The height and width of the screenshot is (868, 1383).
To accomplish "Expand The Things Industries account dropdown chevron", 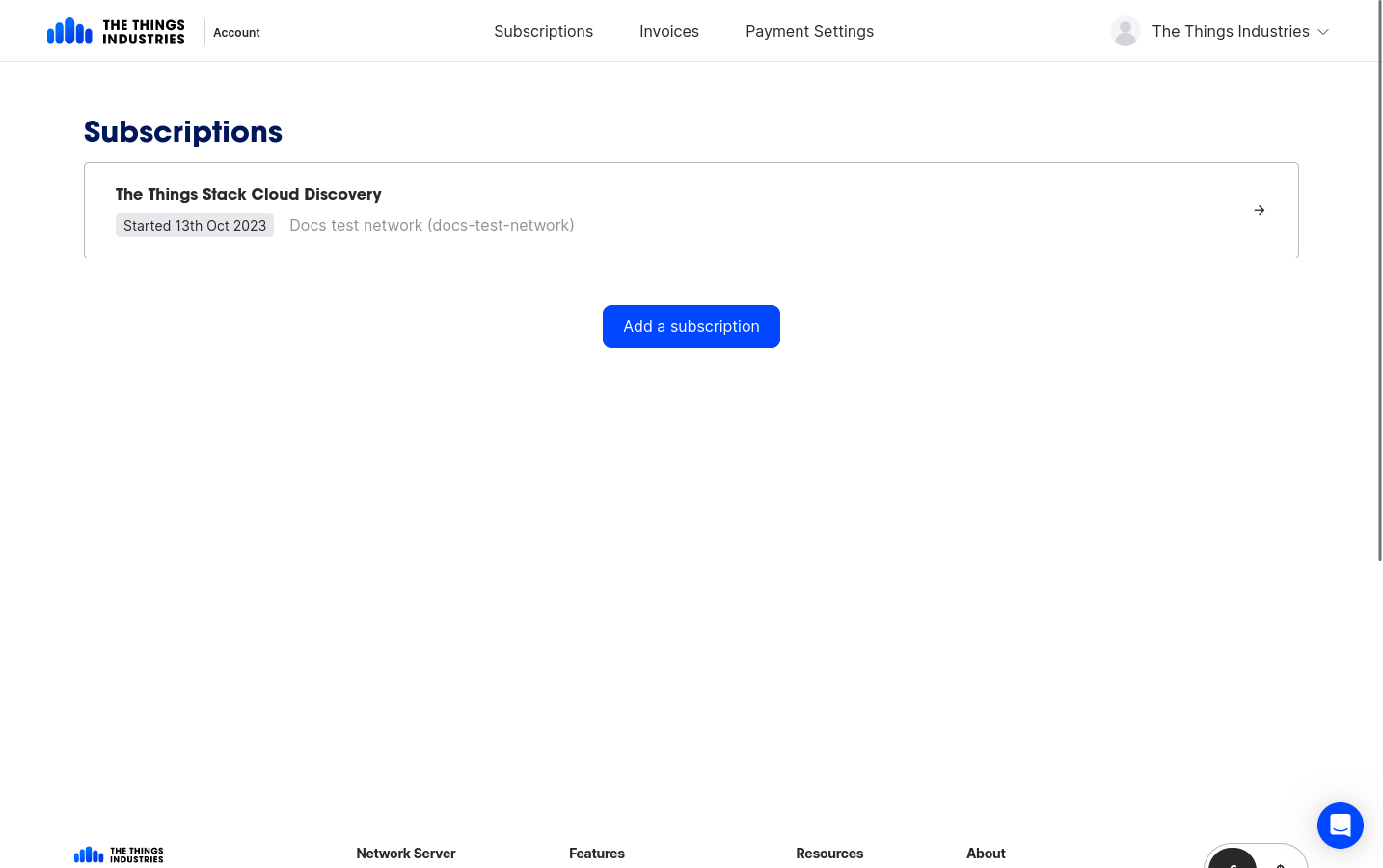I will click(x=1323, y=32).
